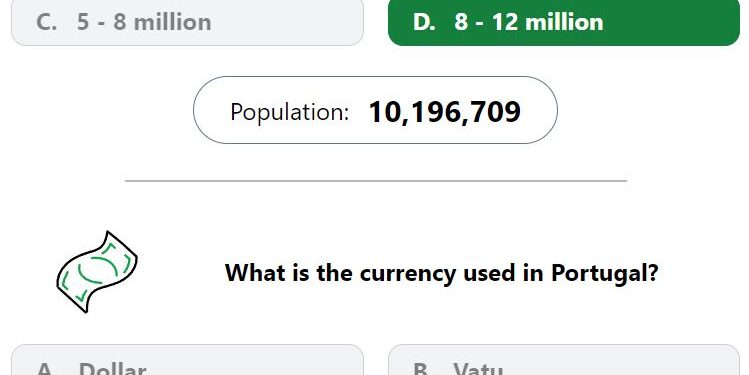The height and width of the screenshot is (375, 749).
Task: Click the Population result pill
Action: pos(375,110)
